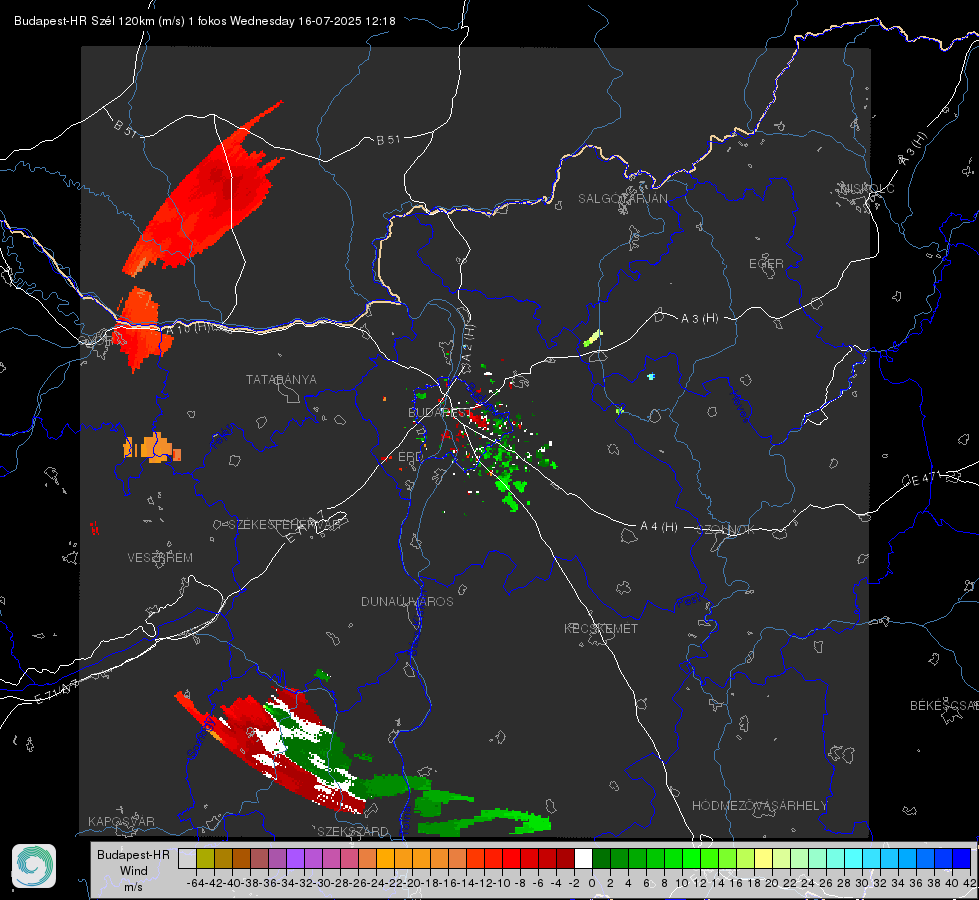Pick the olive swatch between -64 and -42
The height and width of the screenshot is (900, 979).
(205, 858)
